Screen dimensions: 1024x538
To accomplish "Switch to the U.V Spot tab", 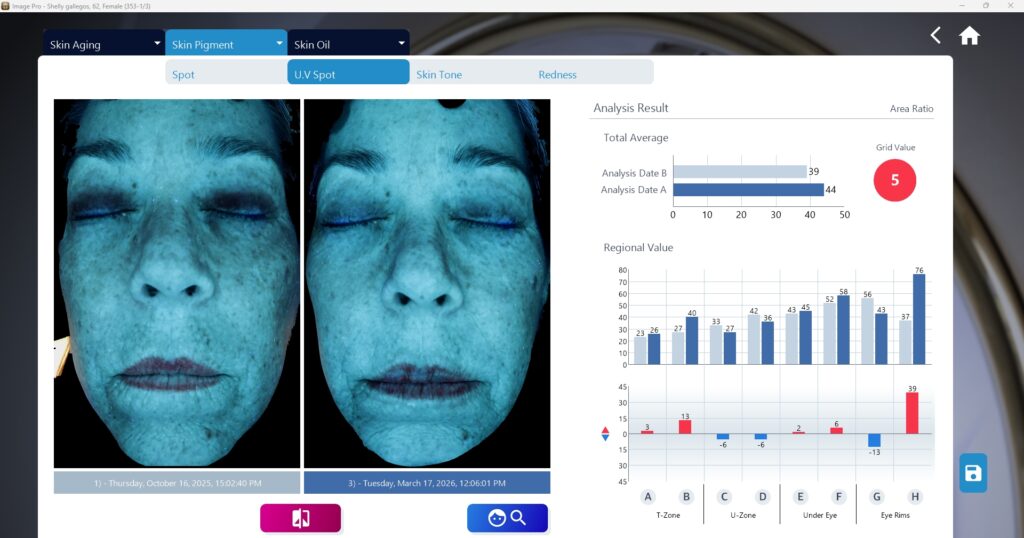I will (348, 72).
